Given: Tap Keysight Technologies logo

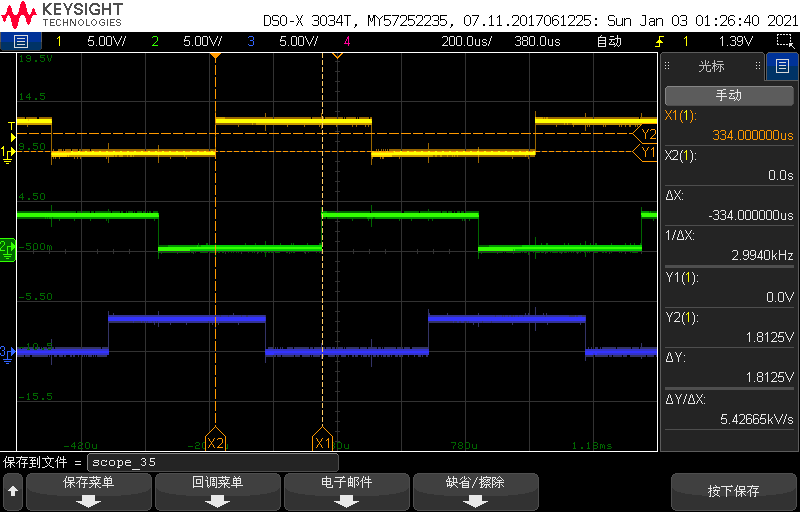Looking at the screenshot, I should (x=62, y=14).
